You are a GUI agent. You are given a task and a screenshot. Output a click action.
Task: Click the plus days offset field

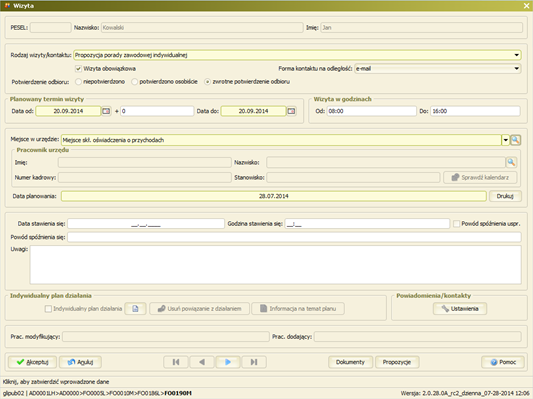click(157, 111)
